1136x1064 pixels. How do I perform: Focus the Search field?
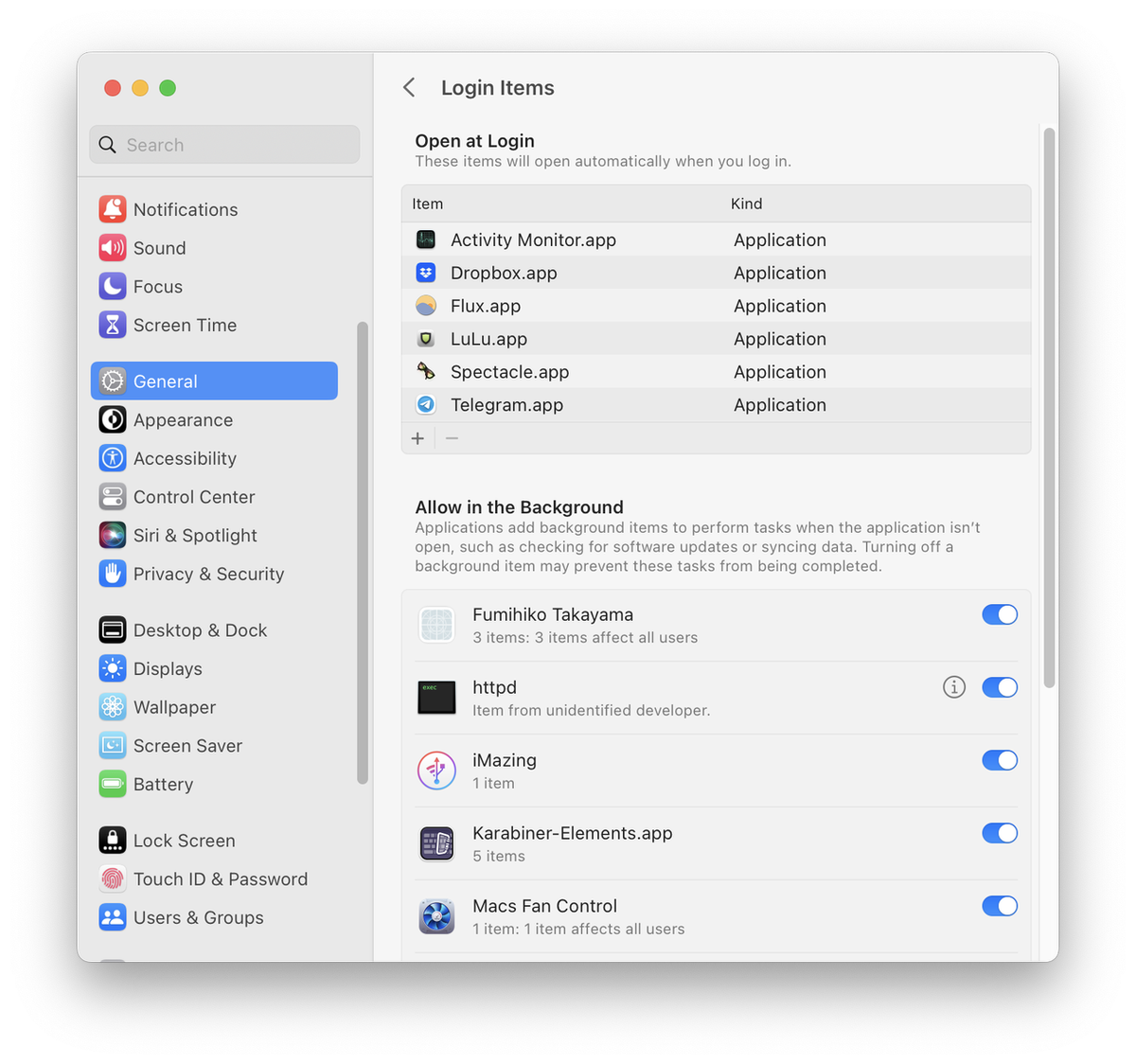(224, 145)
